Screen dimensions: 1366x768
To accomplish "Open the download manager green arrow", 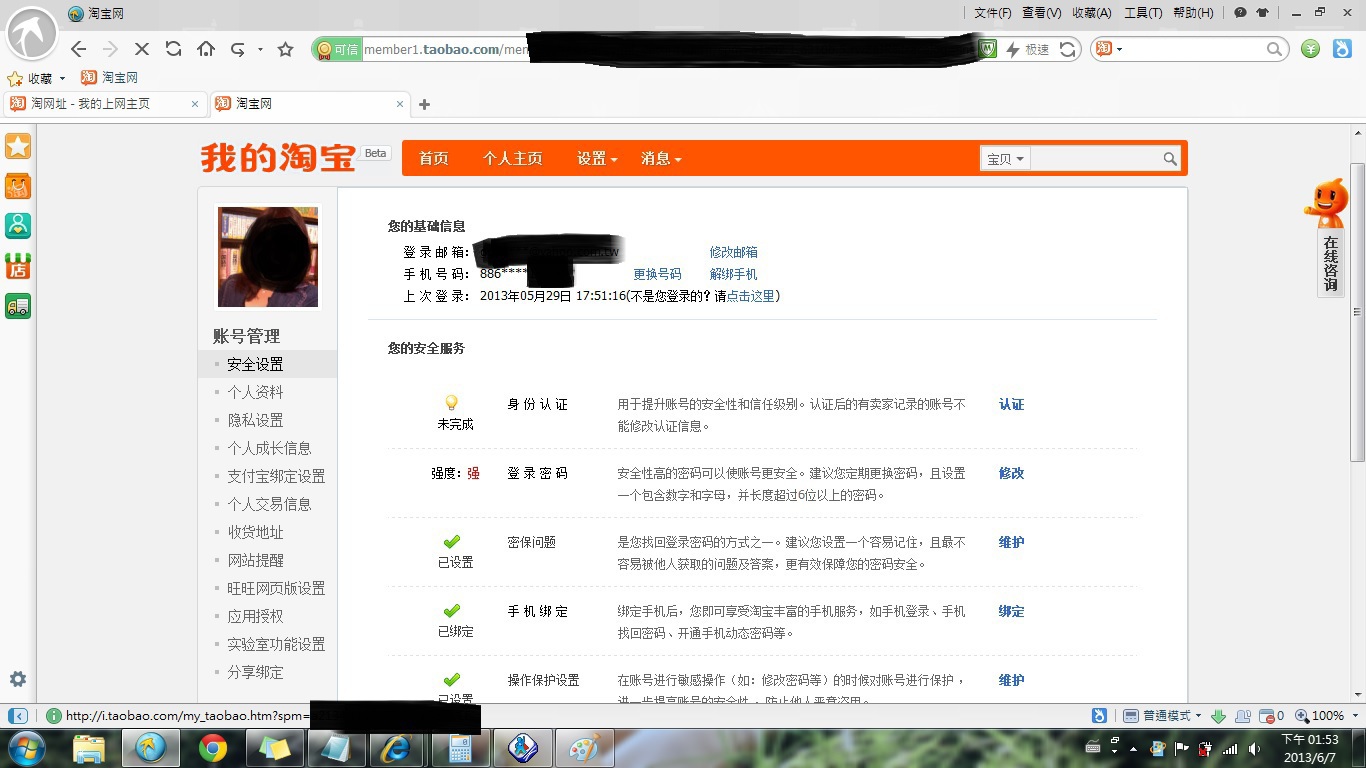I will pyautogui.click(x=1218, y=716).
